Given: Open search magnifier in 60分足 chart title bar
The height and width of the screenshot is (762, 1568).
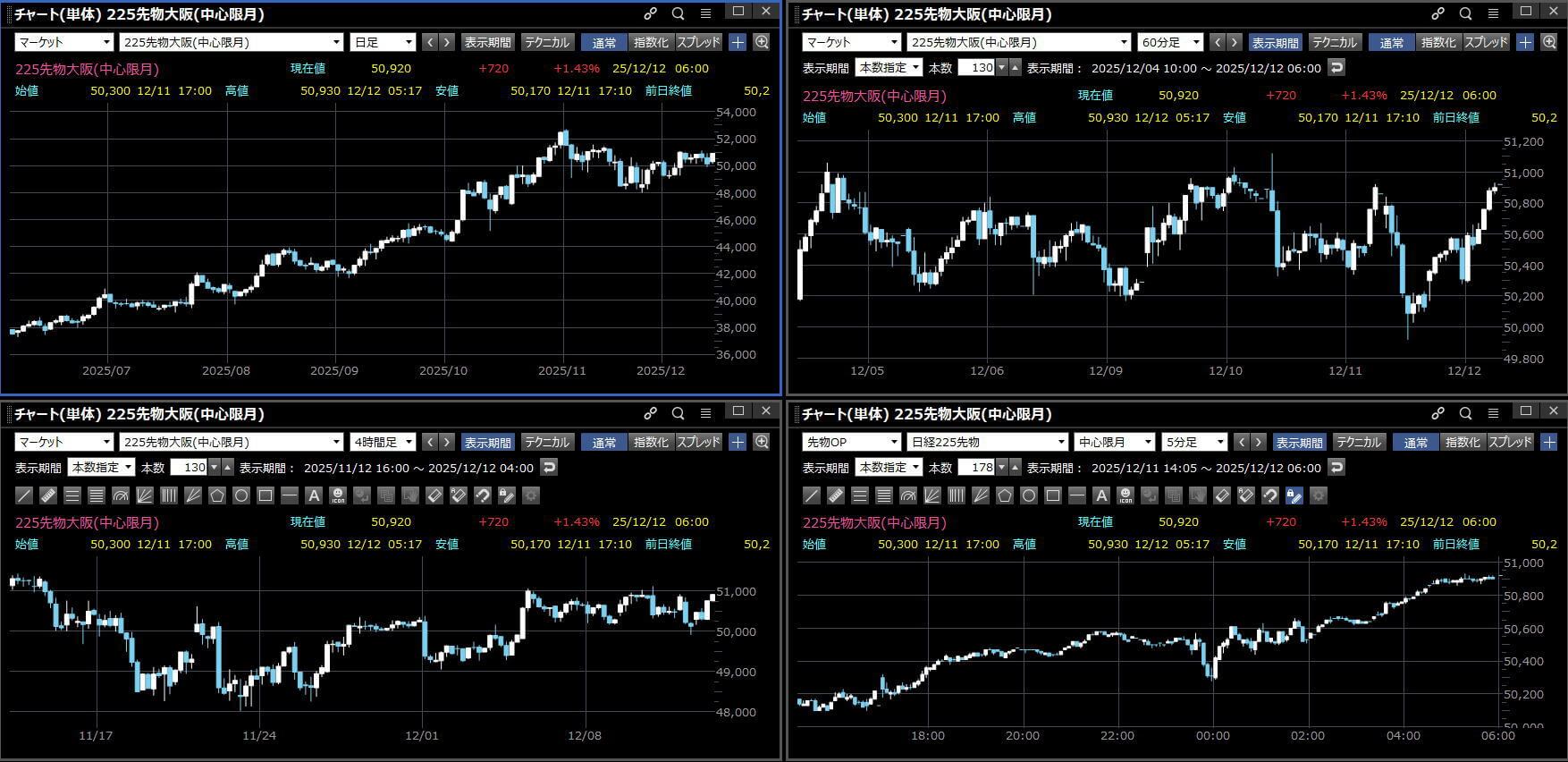Looking at the screenshot, I should click(1465, 13).
